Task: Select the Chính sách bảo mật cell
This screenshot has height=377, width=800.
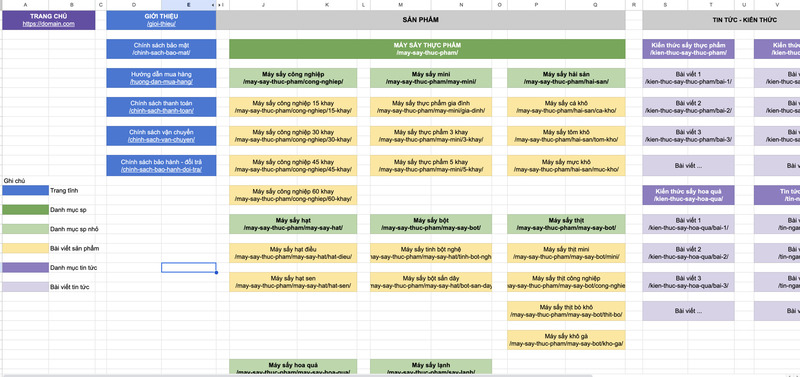Action: tap(161, 49)
